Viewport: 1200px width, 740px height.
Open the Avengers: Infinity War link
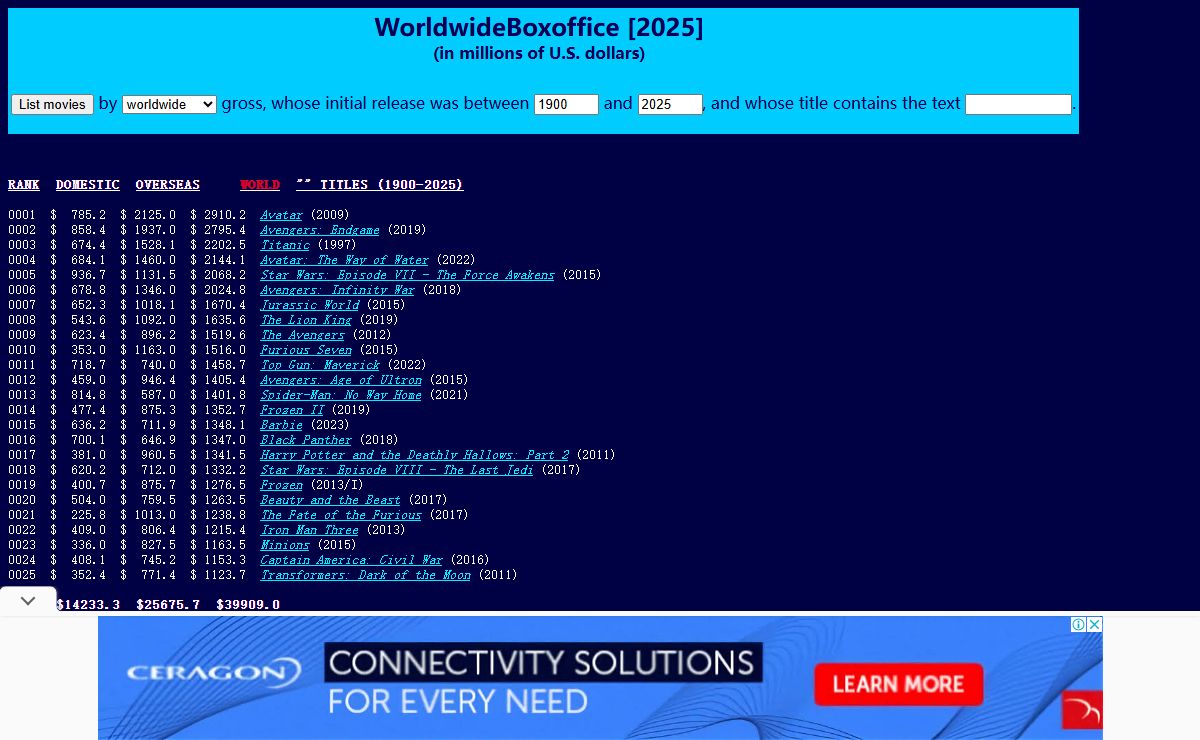[x=337, y=290]
